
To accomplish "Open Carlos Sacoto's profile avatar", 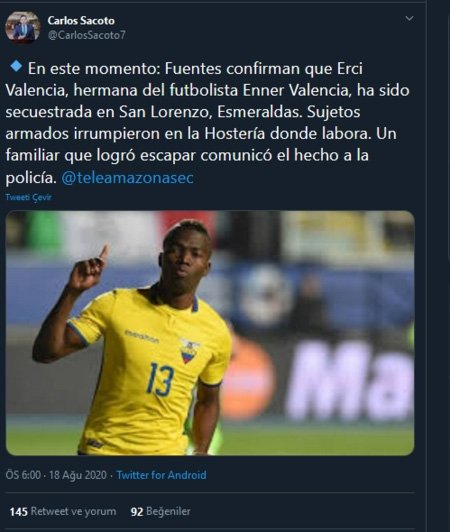I will pyautogui.click(x=22, y=27).
